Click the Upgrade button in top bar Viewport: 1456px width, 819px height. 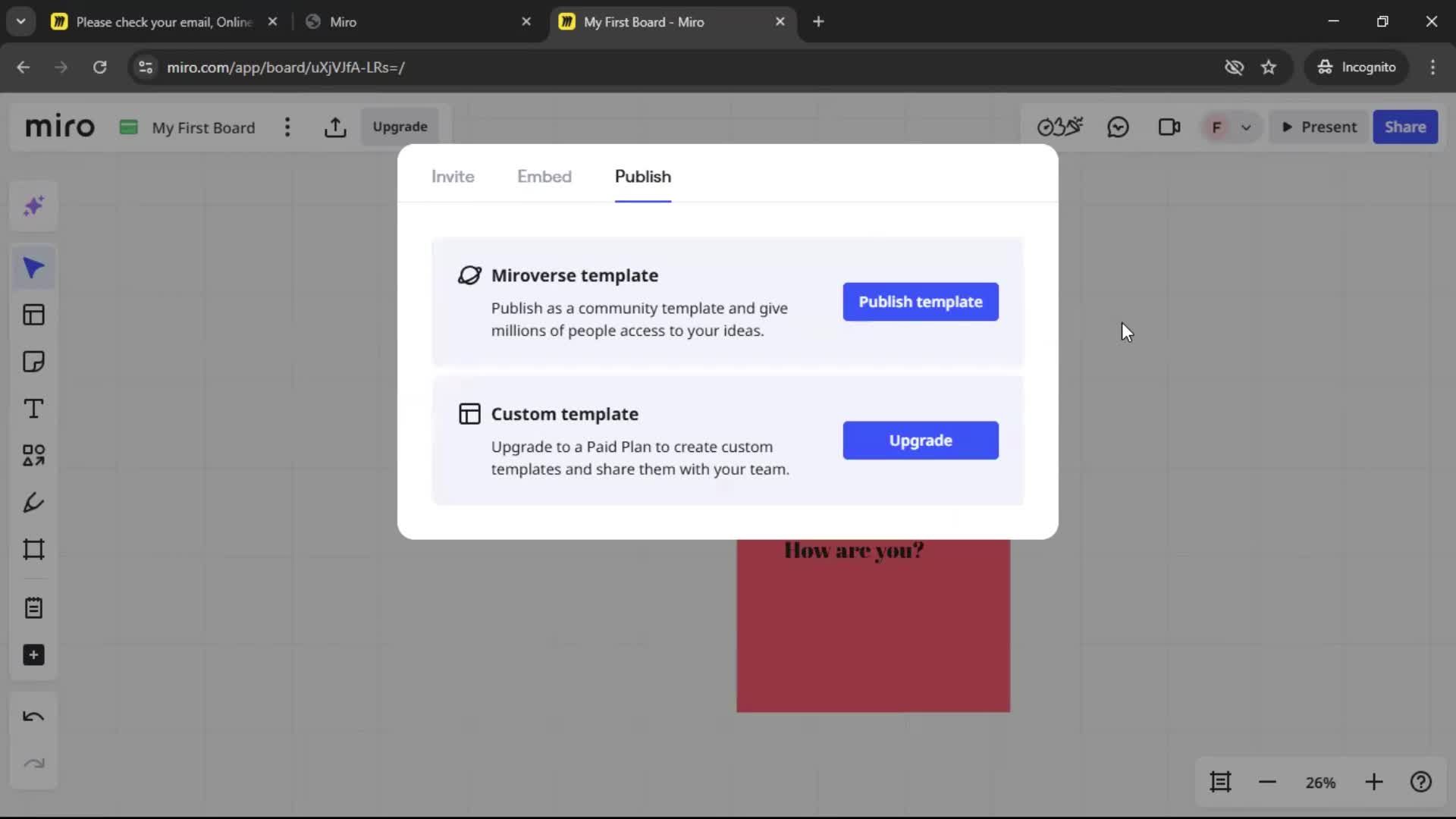400,127
